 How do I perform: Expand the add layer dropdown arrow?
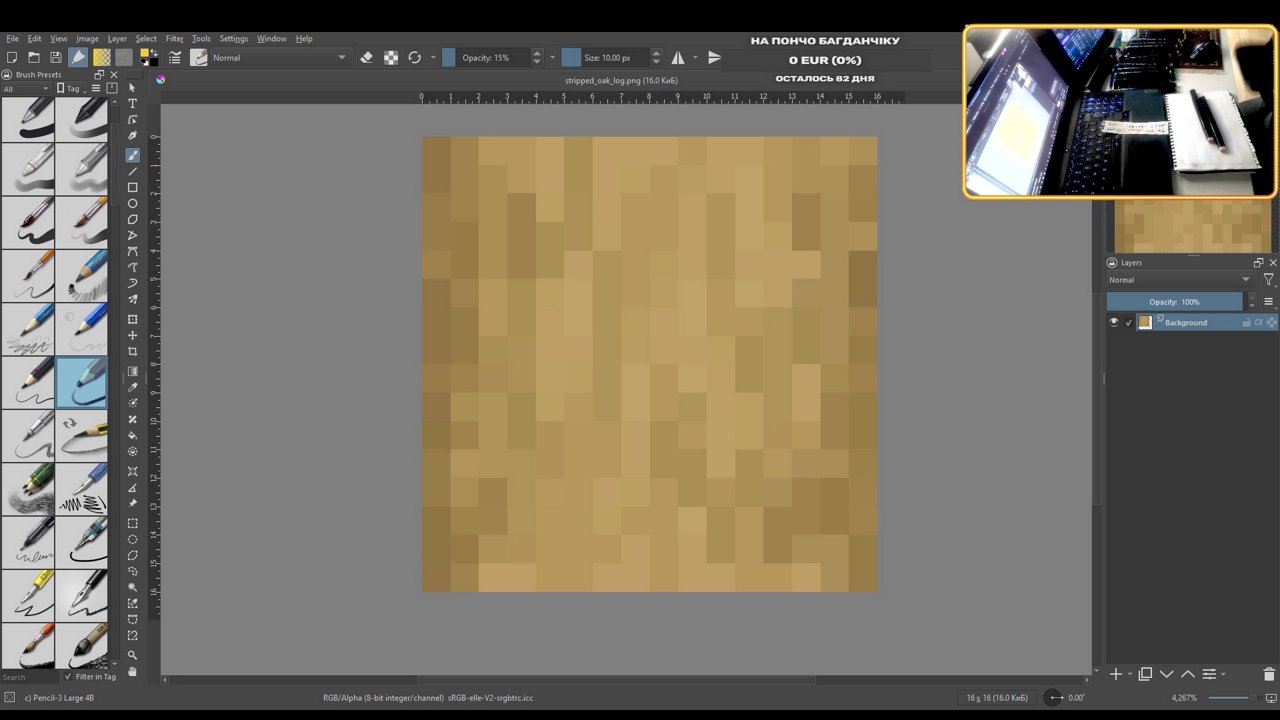tap(1129, 675)
